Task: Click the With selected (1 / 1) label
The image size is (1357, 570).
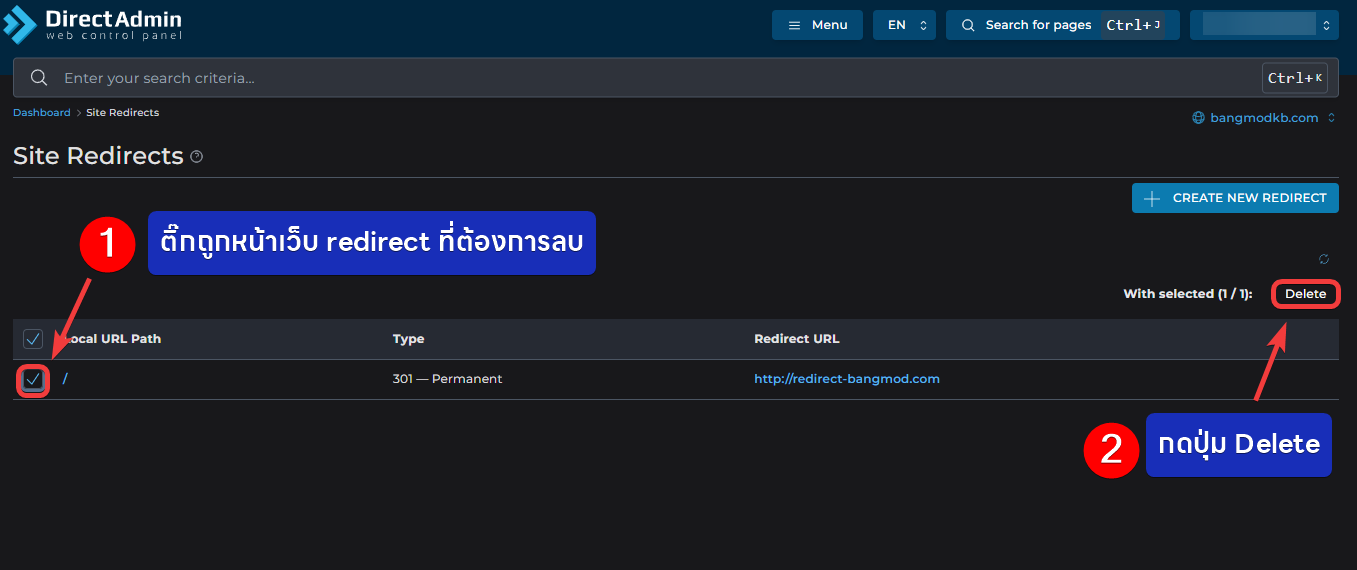Action: pos(1188,294)
